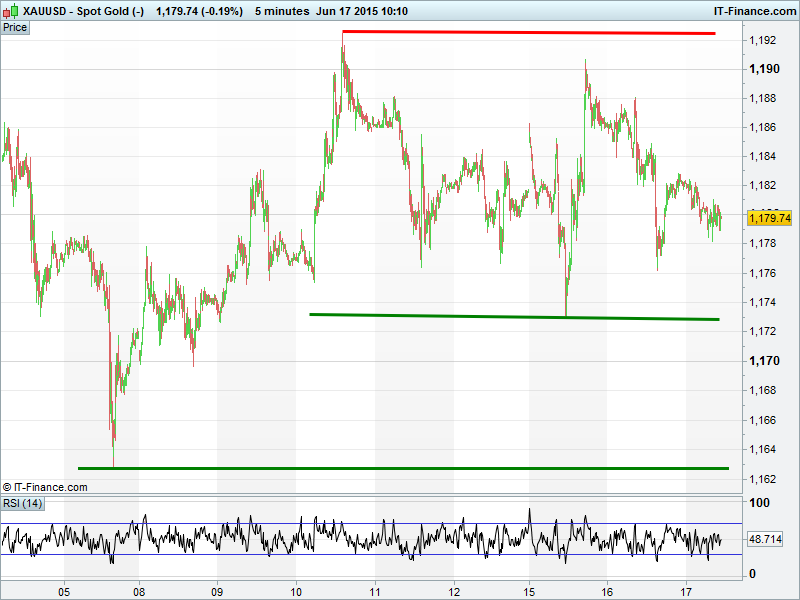The image size is (800, 600).
Task: Click date label 10 on time axis
Action: pos(296,590)
